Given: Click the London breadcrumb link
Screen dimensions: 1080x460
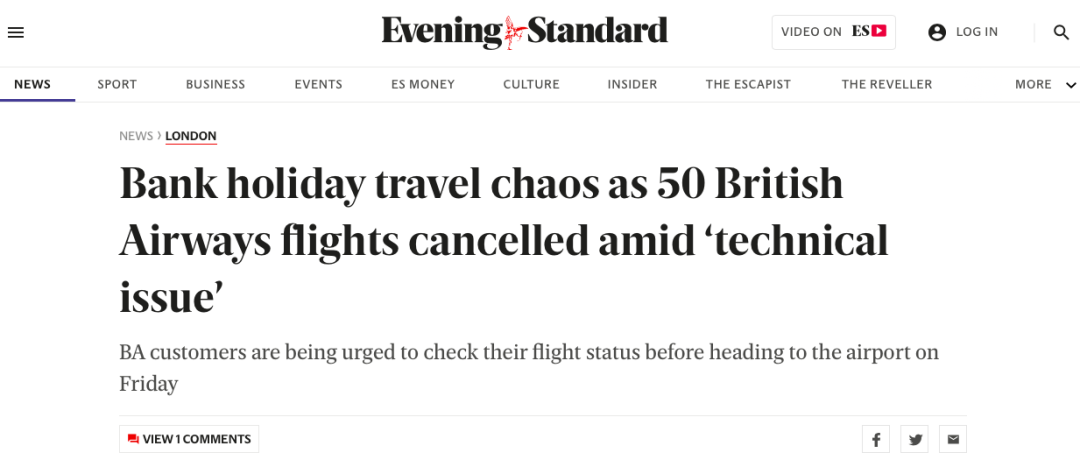Looking at the screenshot, I should tap(191, 136).
